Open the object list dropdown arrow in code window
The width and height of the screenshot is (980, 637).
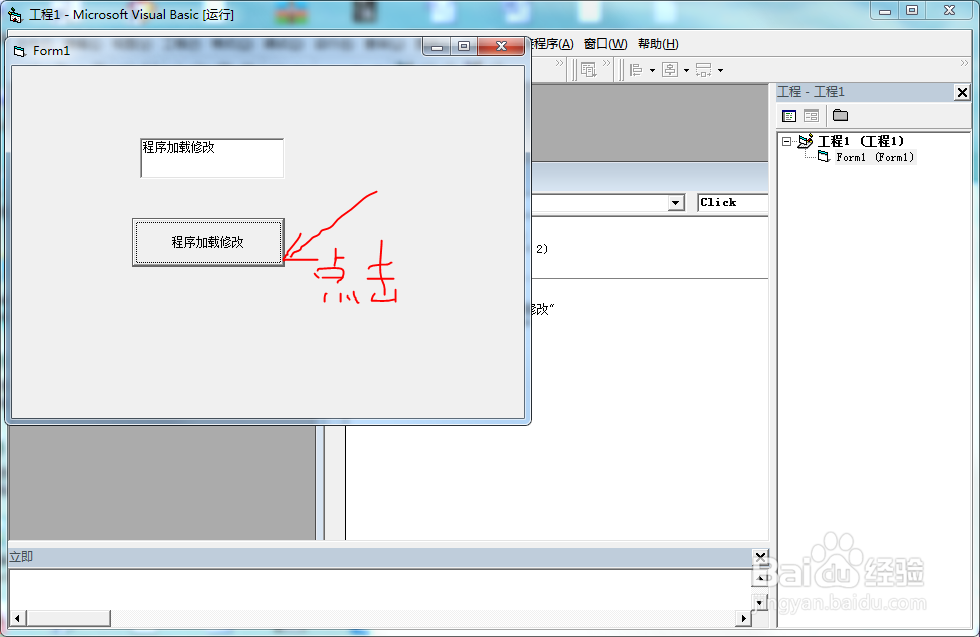676,203
